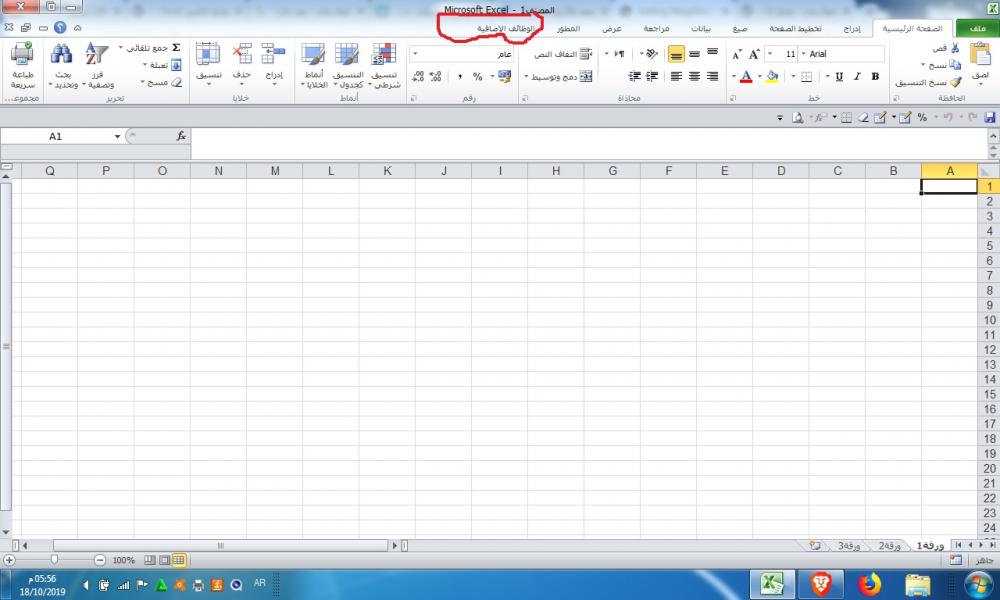Viewport: 1000px width, 600px height.
Task: Toggle Bold formatting
Action: coord(875,76)
